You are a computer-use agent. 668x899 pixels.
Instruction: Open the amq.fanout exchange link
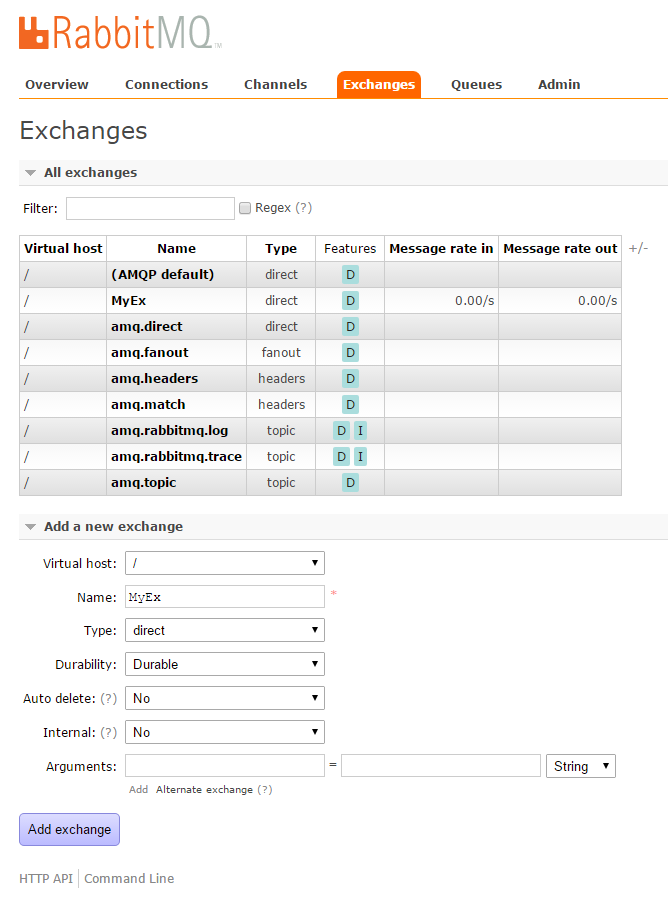[x=150, y=353]
